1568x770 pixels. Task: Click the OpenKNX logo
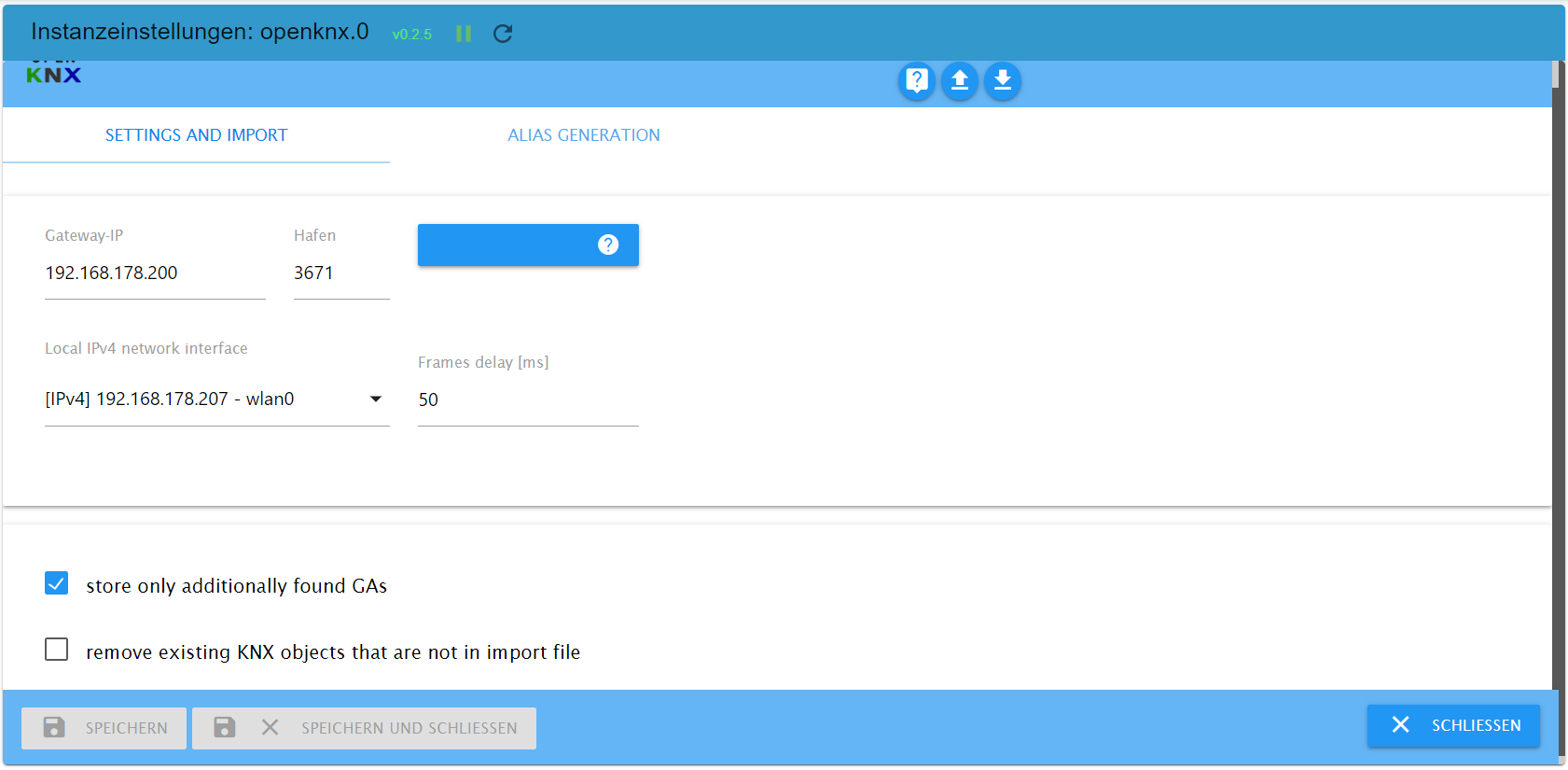pyautogui.click(x=53, y=74)
